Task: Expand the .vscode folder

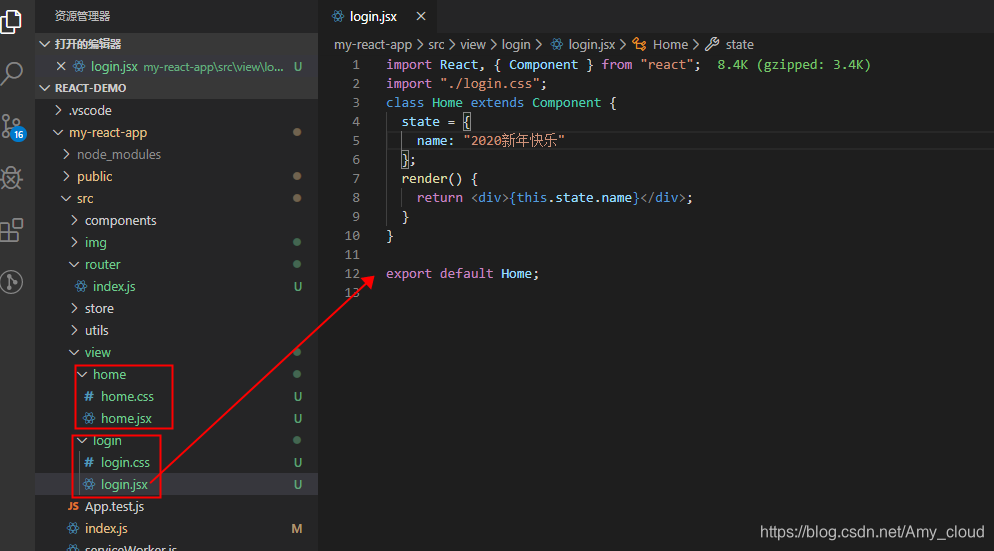Action: coord(58,110)
